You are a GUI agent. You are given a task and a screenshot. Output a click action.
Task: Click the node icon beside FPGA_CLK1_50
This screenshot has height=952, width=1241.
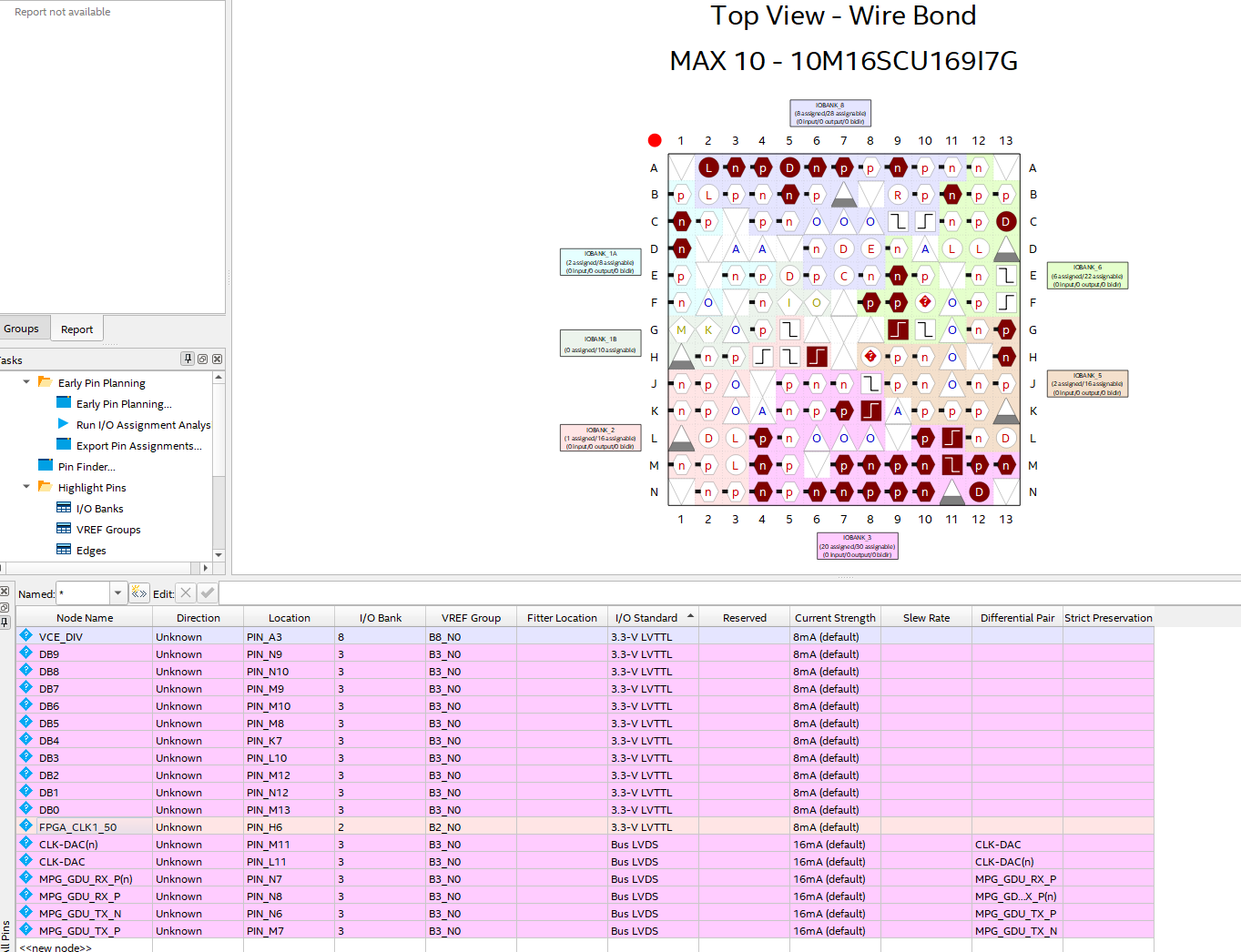click(x=26, y=826)
